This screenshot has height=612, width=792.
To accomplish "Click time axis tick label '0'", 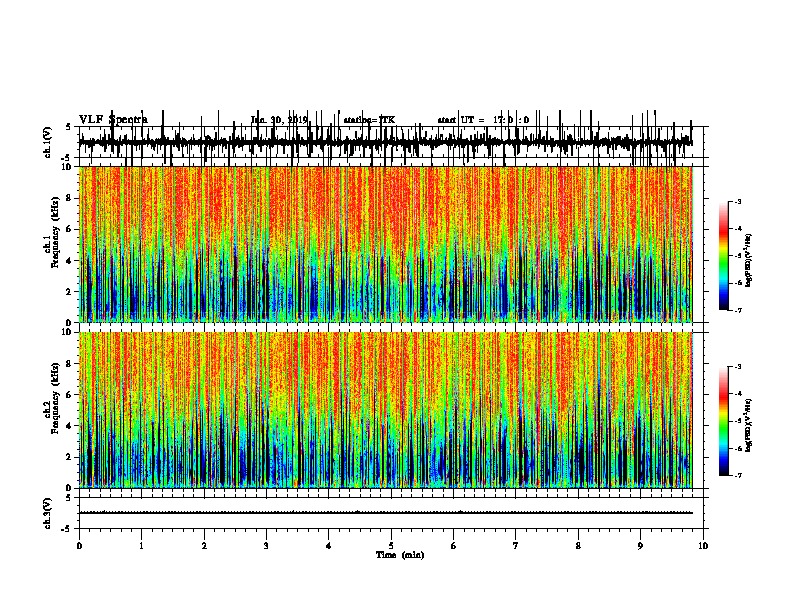I will tap(79, 546).
